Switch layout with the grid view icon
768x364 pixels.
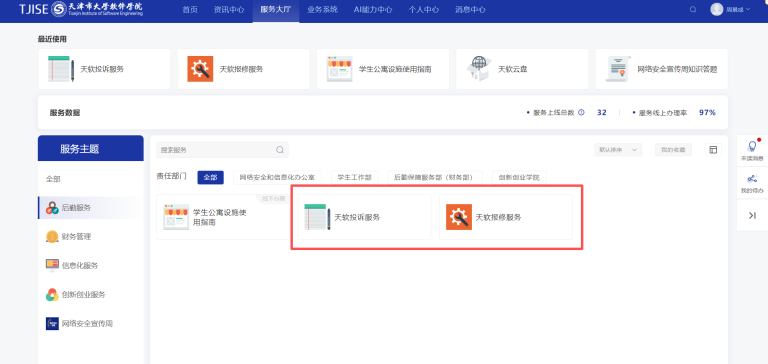[713, 150]
